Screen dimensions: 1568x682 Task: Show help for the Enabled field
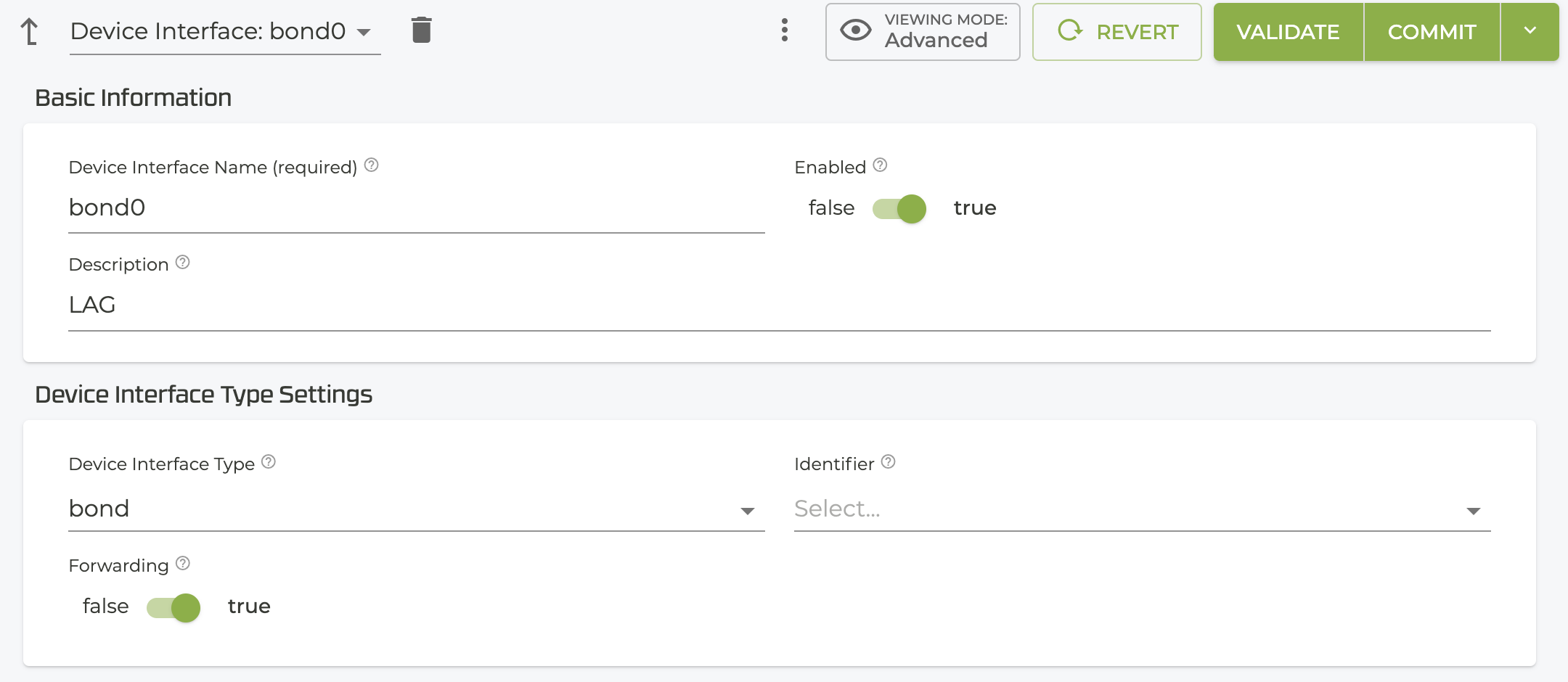point(881,165)
